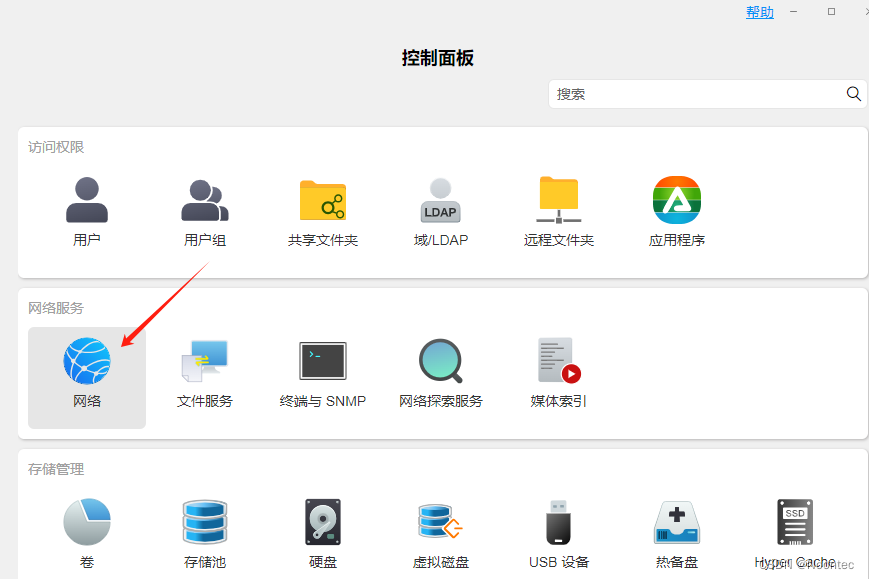The height and width of the screenshot is (579, 869).
Task: Open the USB 设备 icon
Action: pyautogui.click(x=559, y=522)
